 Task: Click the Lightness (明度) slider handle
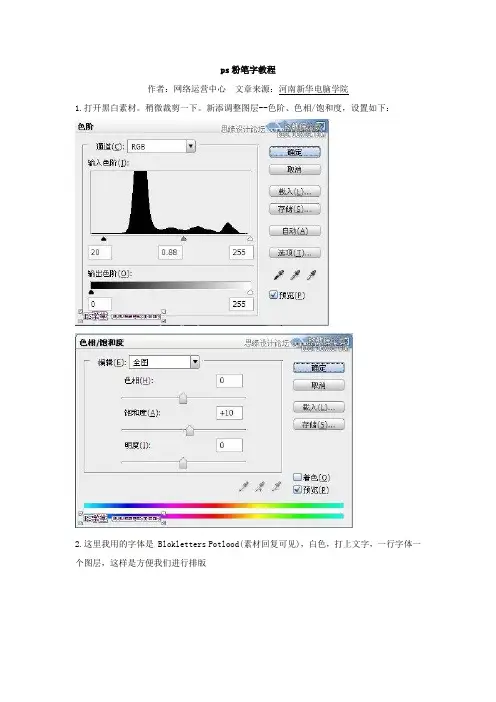[183, 463]
